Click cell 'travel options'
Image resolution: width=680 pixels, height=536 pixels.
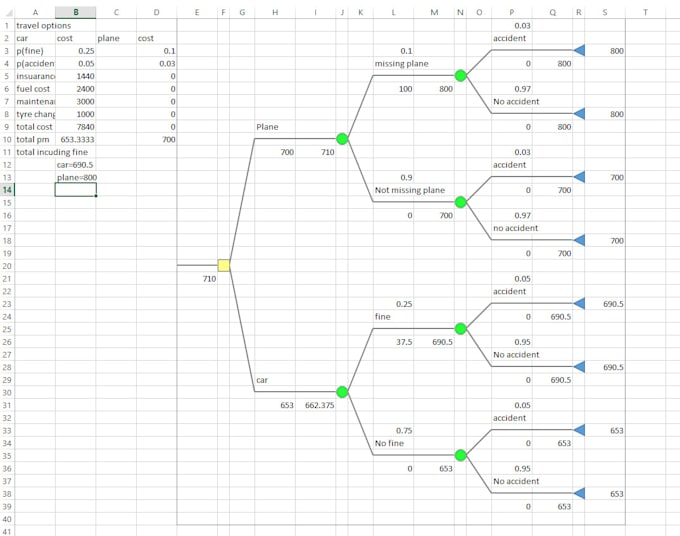pyautogui.click(x=43, y=26)
